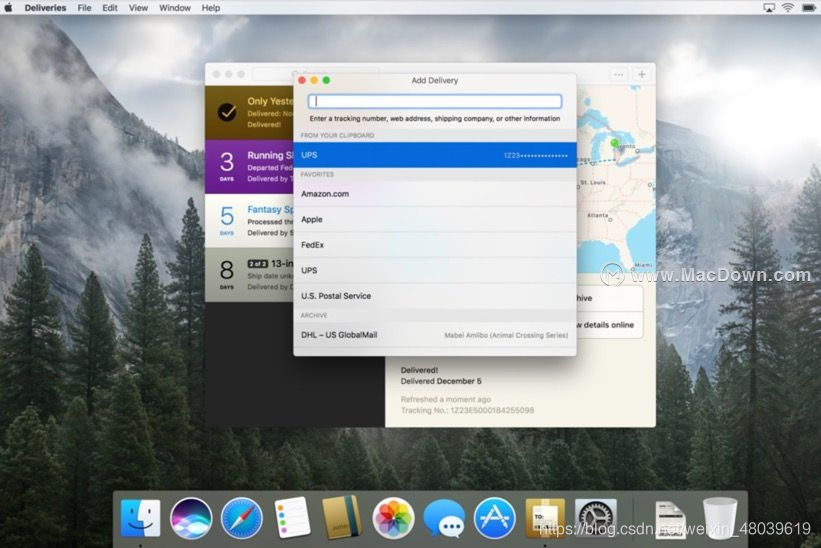Choose U.S. Postal Service from favorites
Viewport: 821px width, 548px height.
coord(435,296)
